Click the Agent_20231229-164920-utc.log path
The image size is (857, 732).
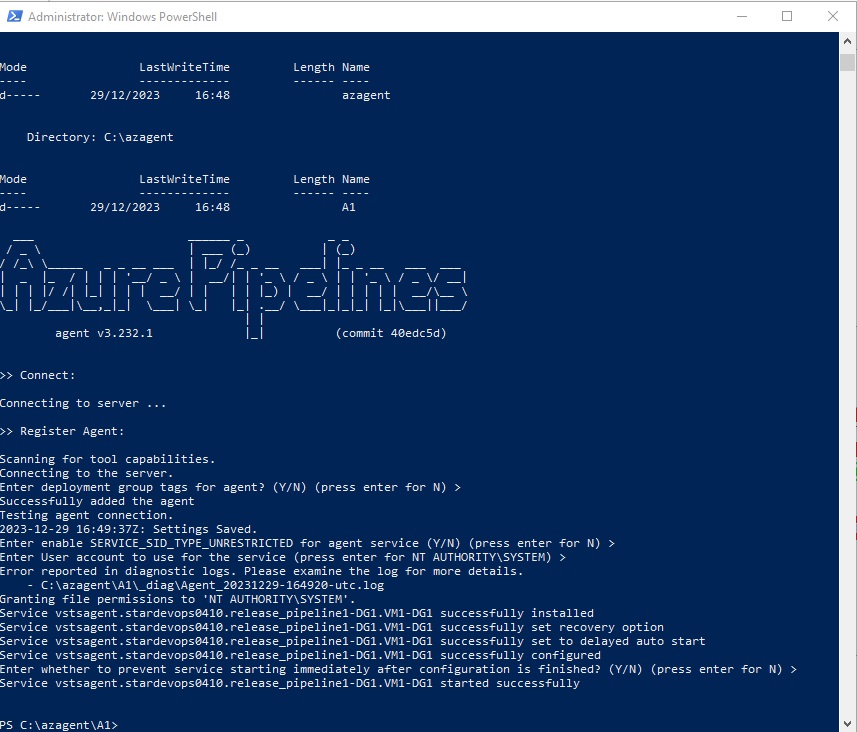213,585
